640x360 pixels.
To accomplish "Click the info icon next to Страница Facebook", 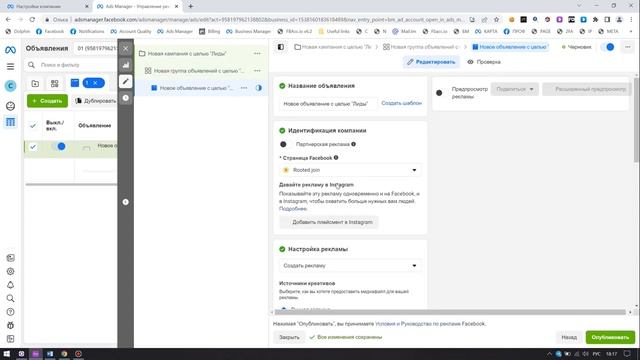I will [x=336, y=158].
